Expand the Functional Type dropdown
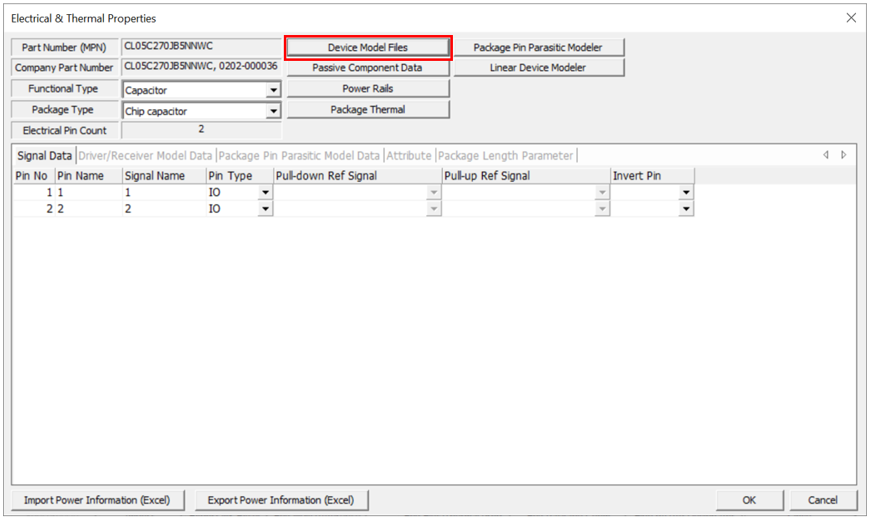 point(273,90)
